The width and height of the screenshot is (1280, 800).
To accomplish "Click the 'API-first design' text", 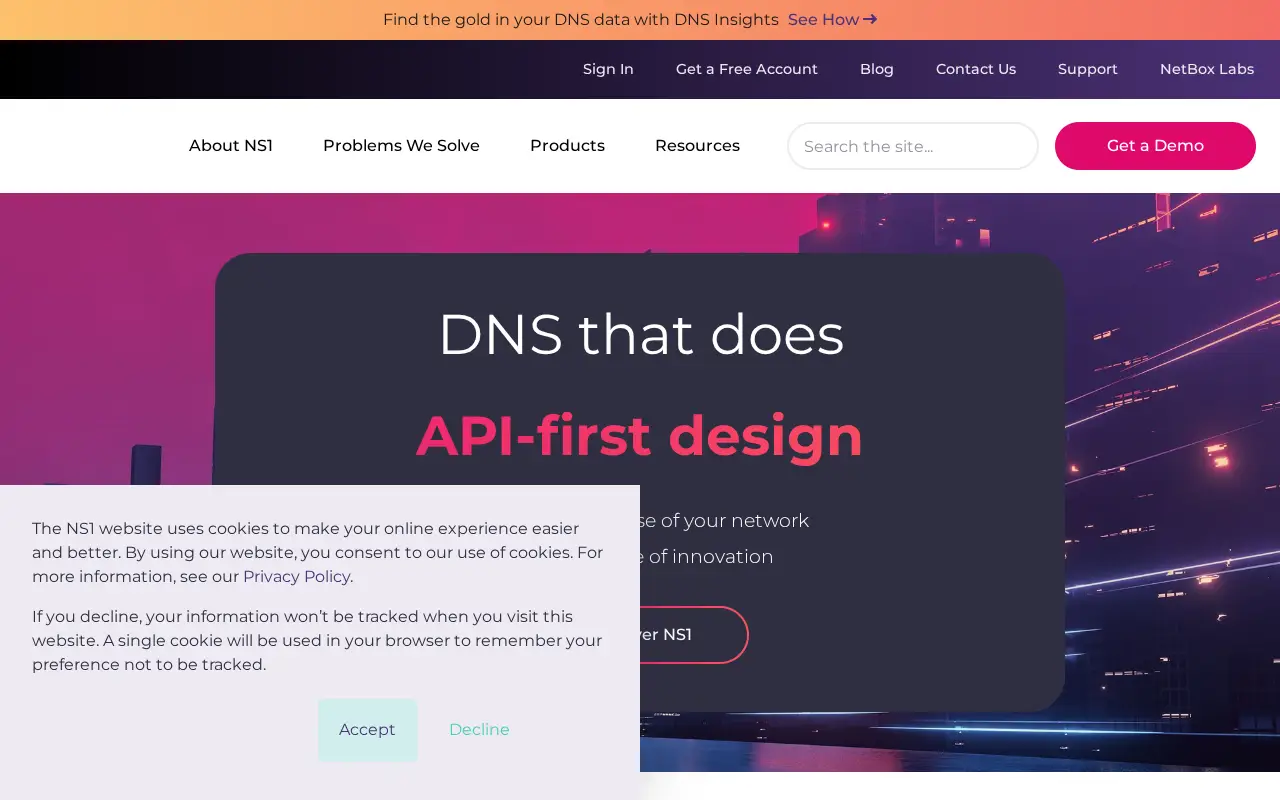I will coord(640,436).
